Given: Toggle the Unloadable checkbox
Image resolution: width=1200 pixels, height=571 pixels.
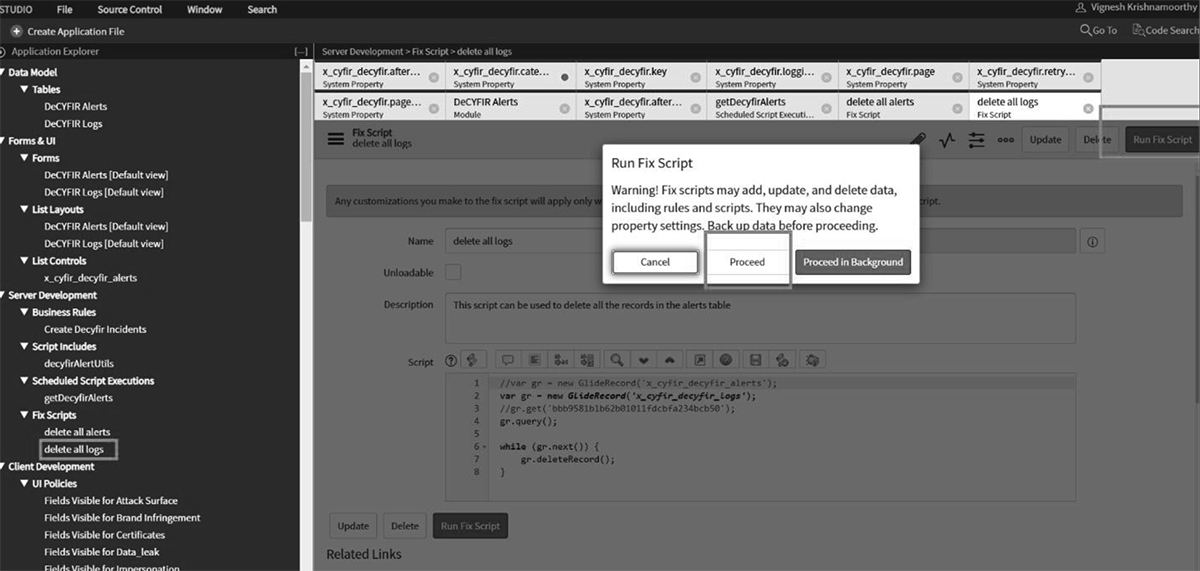Looking at the screenshot, I should 453,272.
